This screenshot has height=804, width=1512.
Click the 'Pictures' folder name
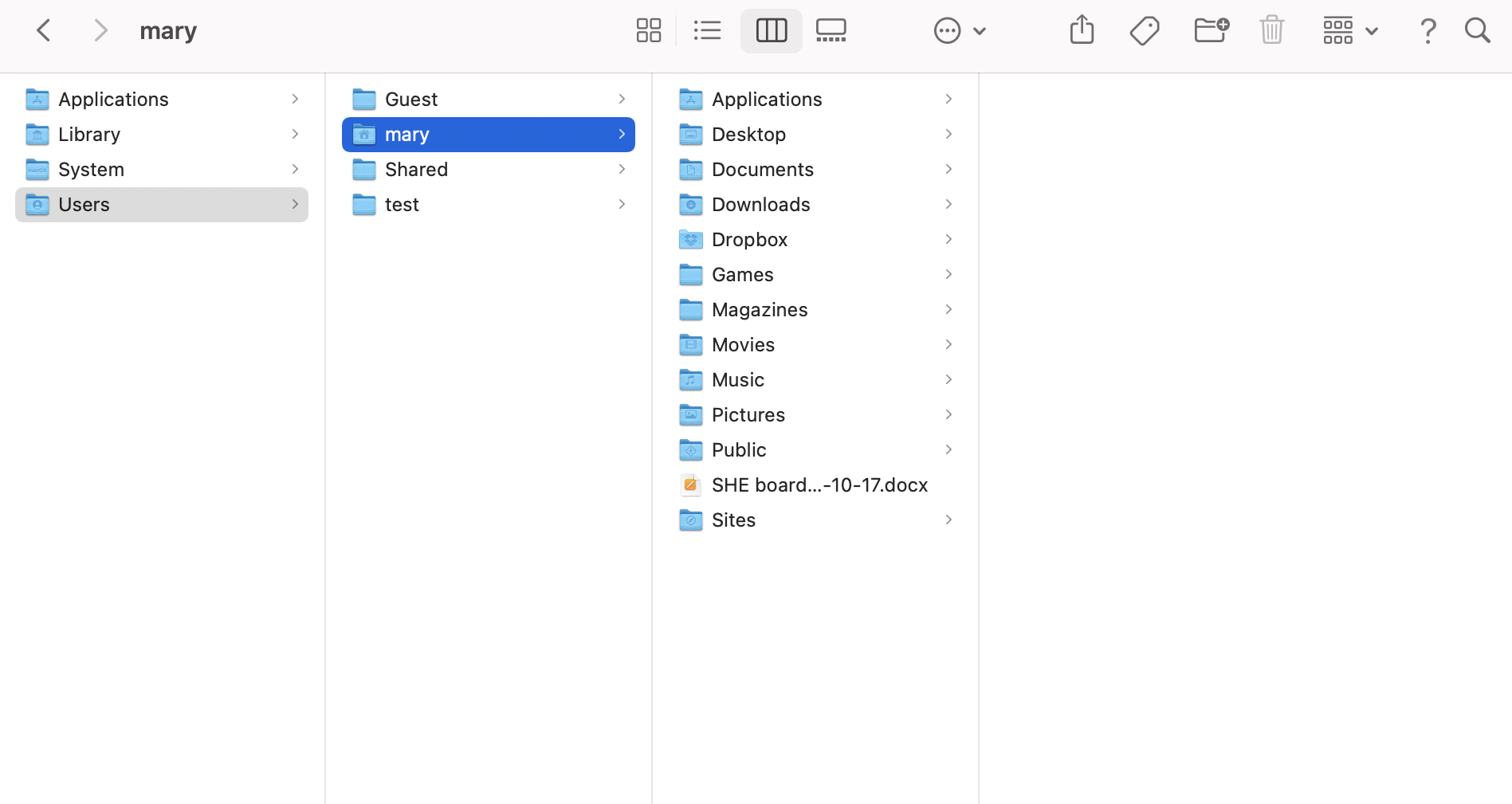(748, 415)
